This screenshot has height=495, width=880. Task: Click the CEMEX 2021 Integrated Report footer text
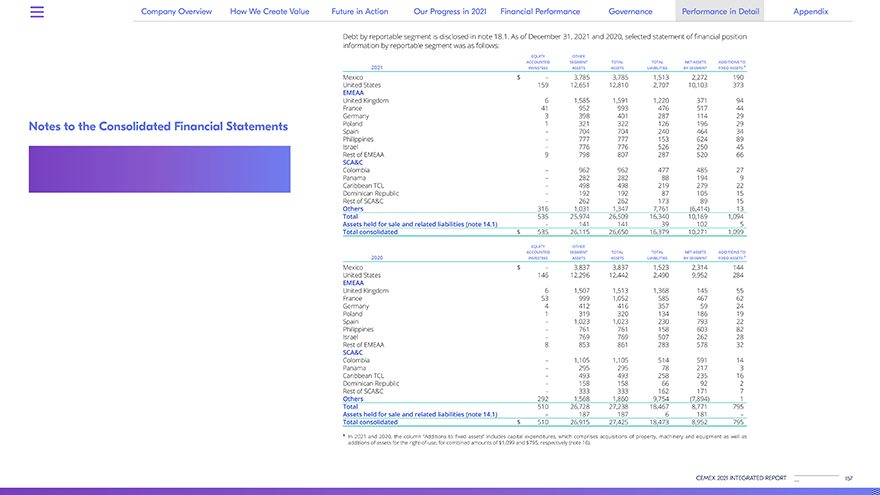coord(739,478)
